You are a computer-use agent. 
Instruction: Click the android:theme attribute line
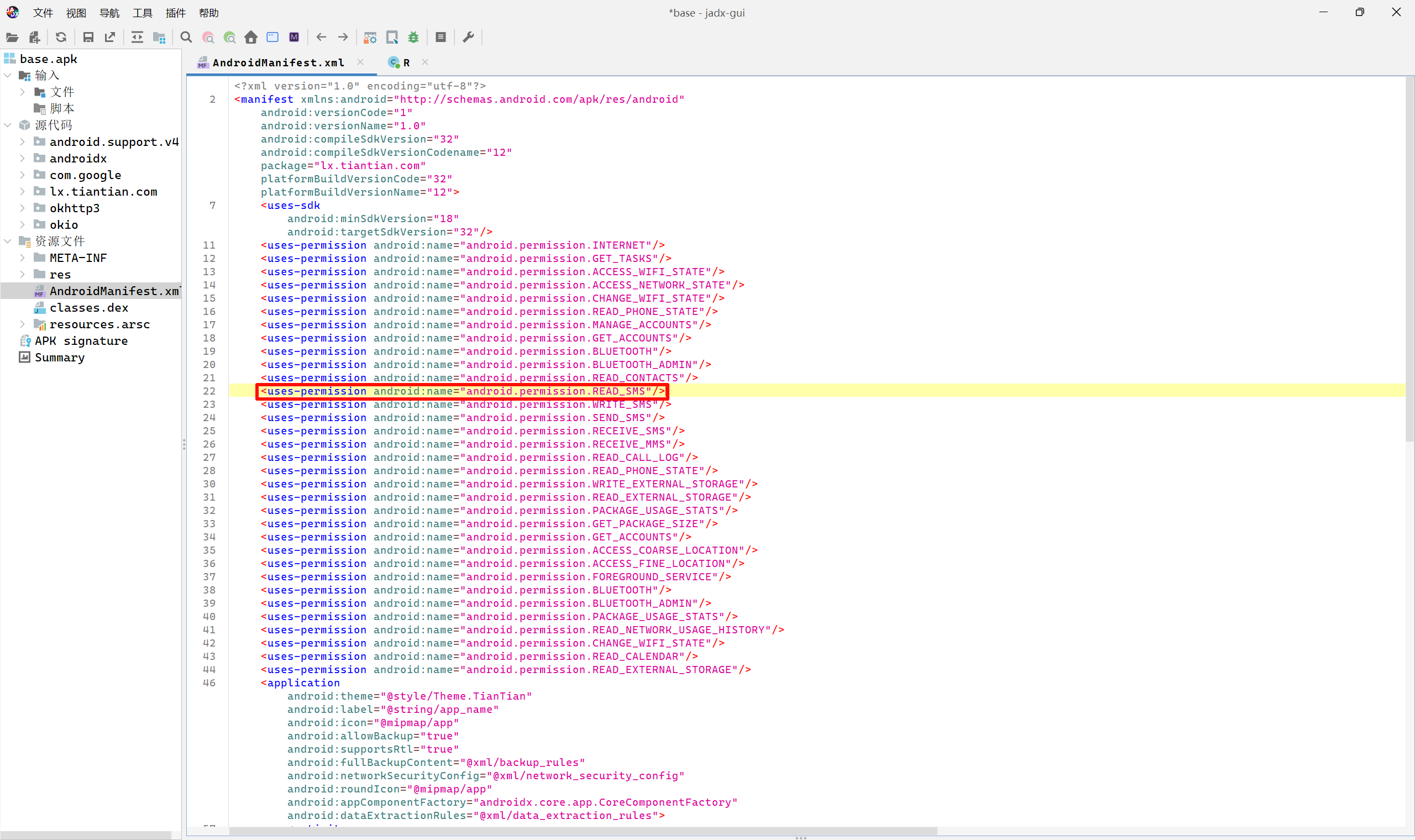click(410, 696)
